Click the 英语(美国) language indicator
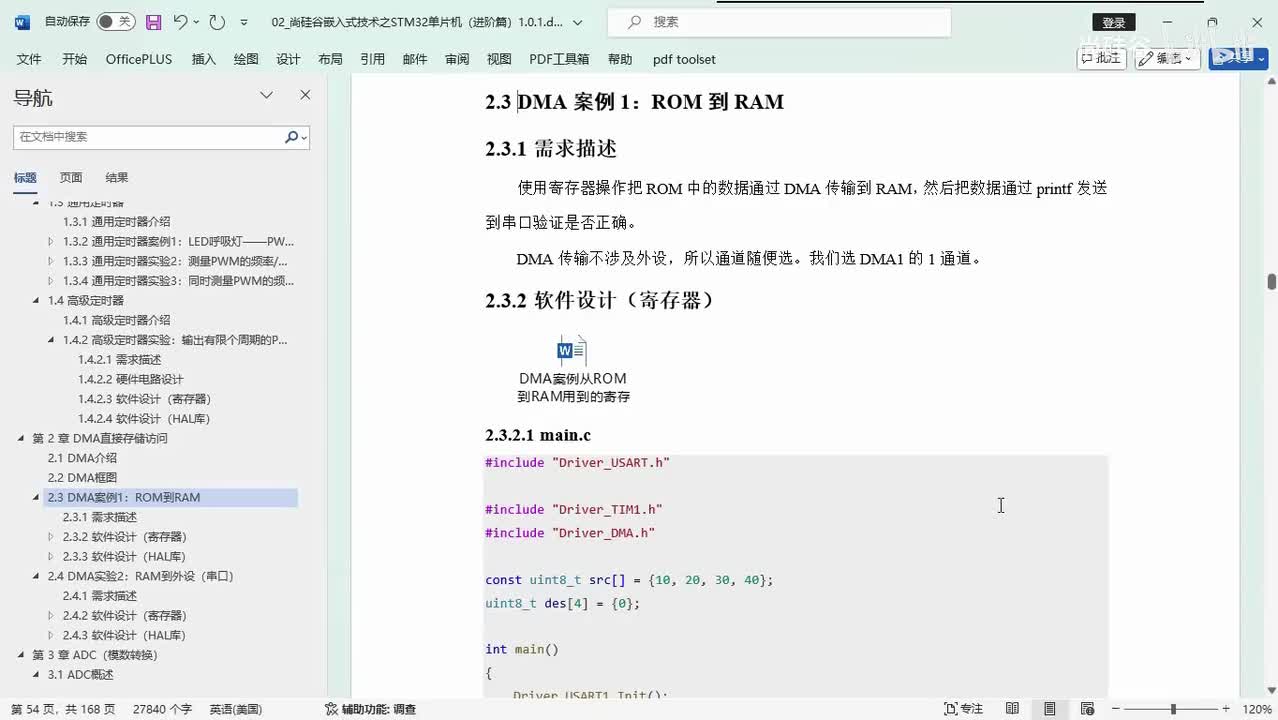Screen dimensions: 1278x720 [x=236, y=709]
